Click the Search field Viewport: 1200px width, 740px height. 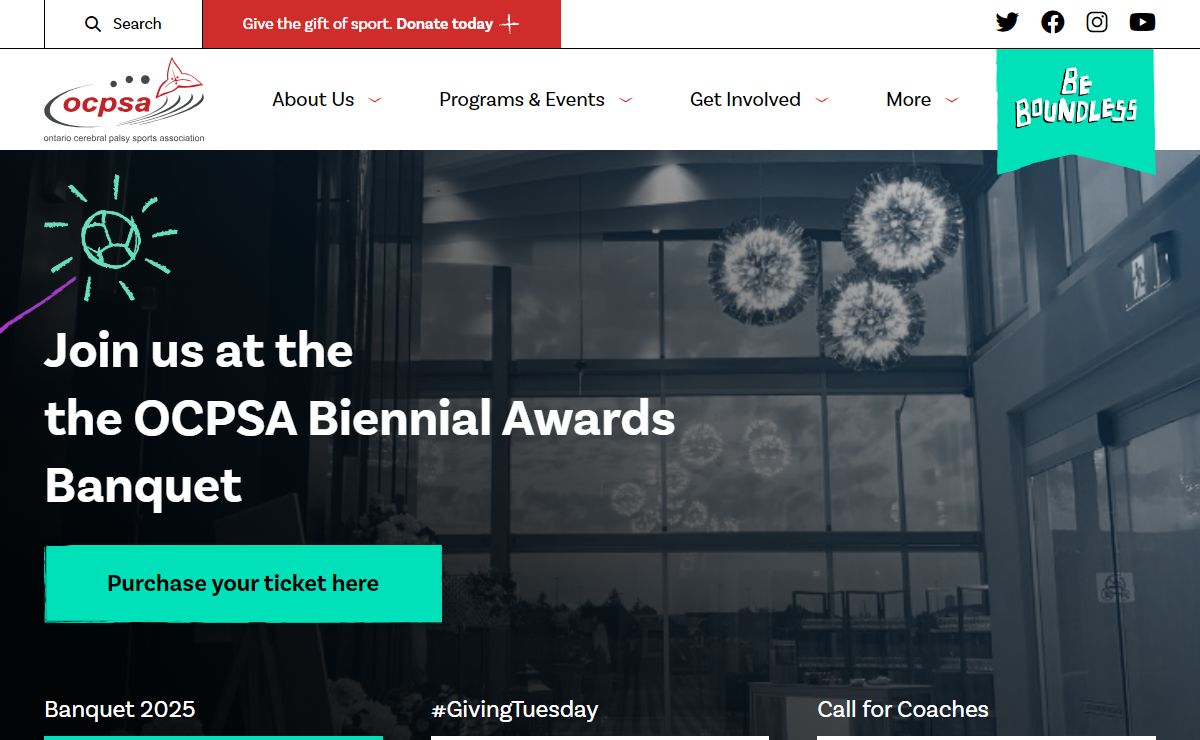(137, 24)
